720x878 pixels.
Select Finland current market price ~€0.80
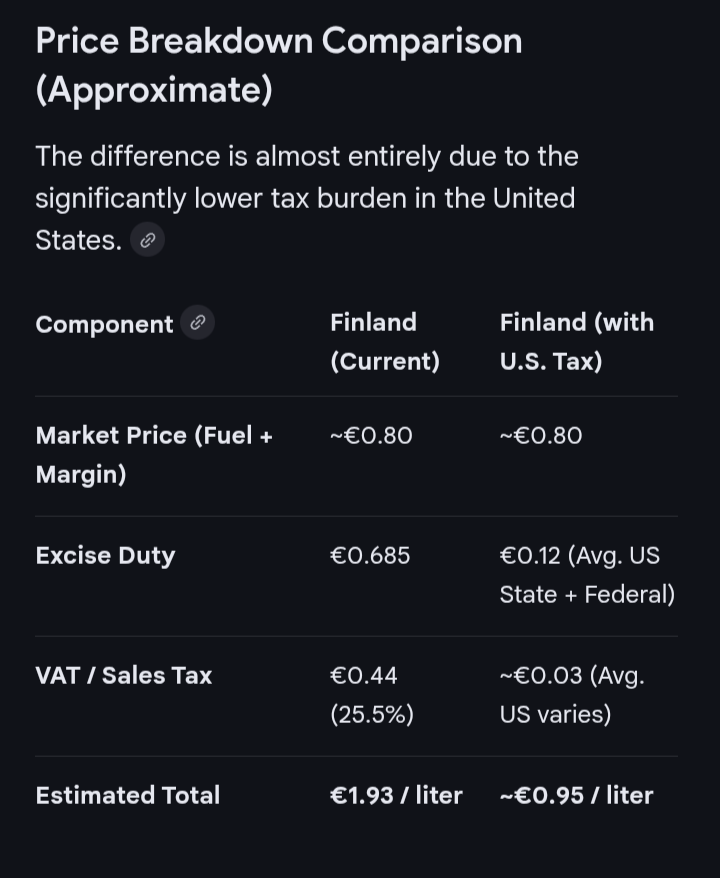[371, 436]
